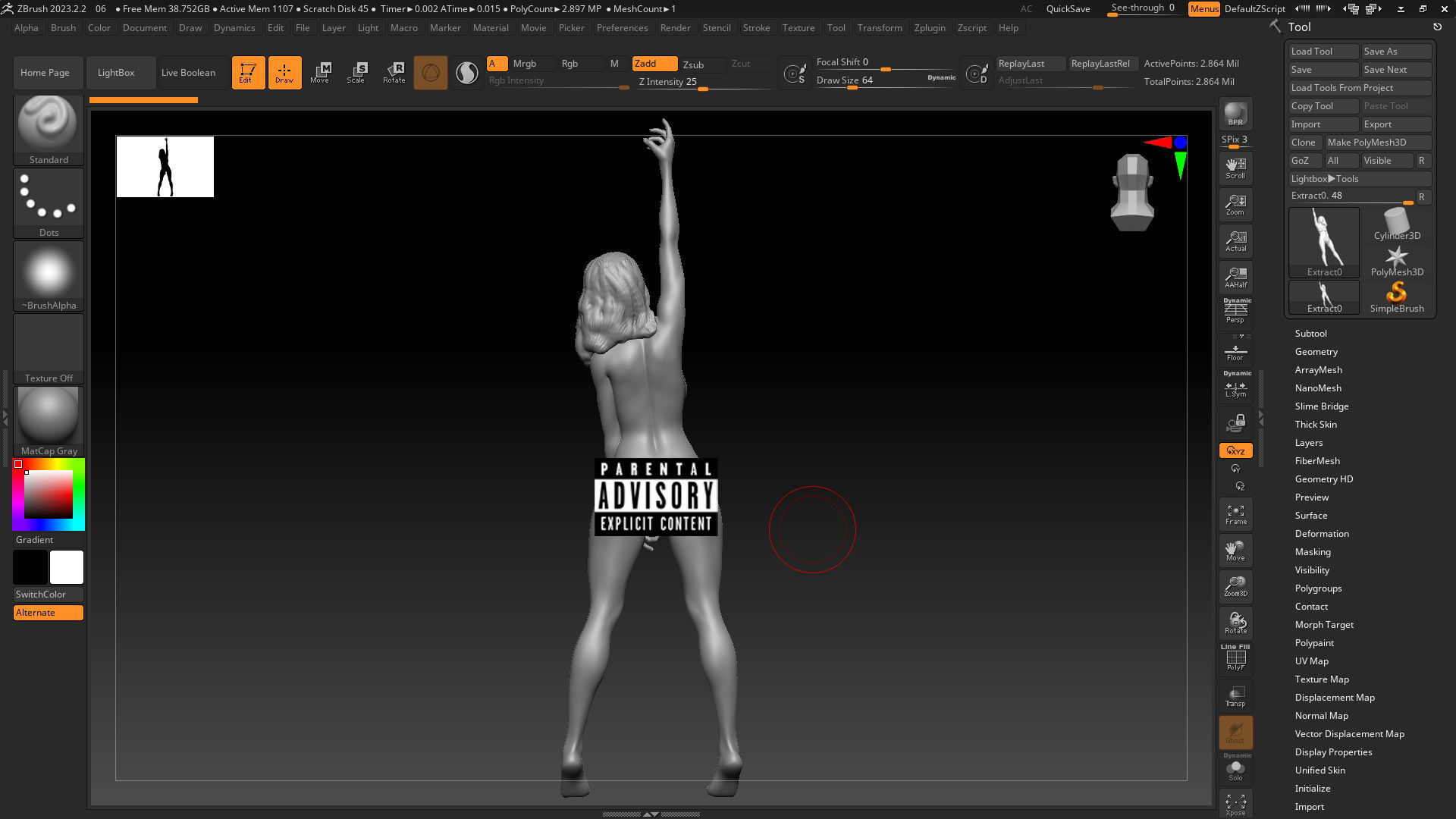
Task: Click the QuickSave button
Action: [x=1068, y=9]
